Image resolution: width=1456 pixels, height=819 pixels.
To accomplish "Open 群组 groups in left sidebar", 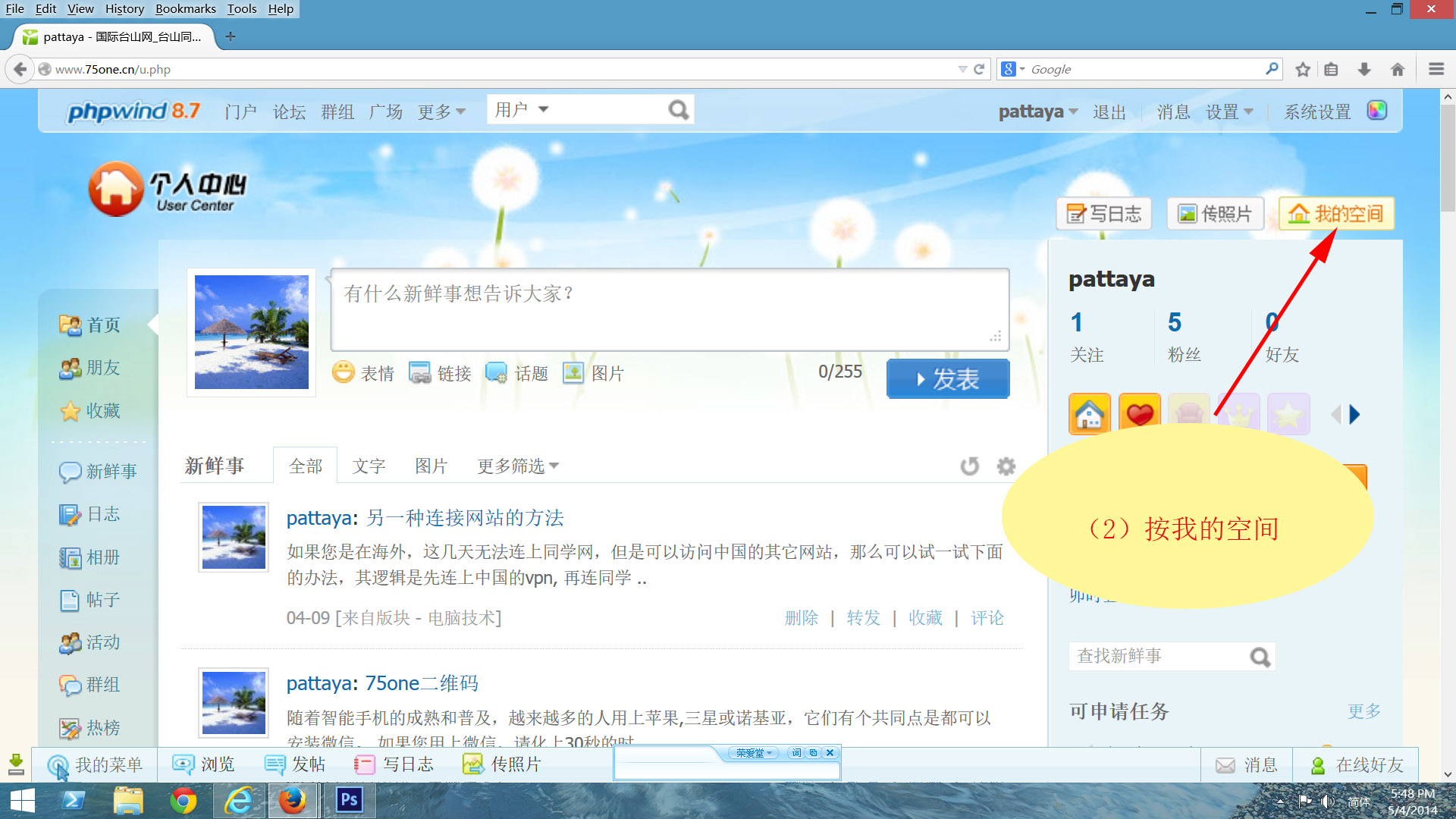I will click(x=89, y=685).
